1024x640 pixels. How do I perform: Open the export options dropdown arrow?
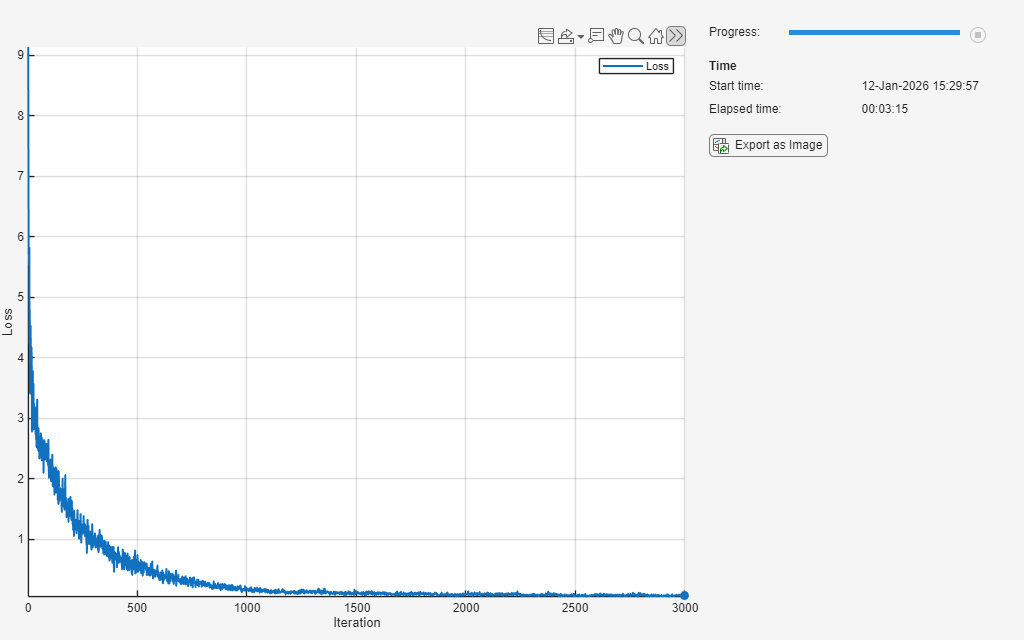coord(581,38)
